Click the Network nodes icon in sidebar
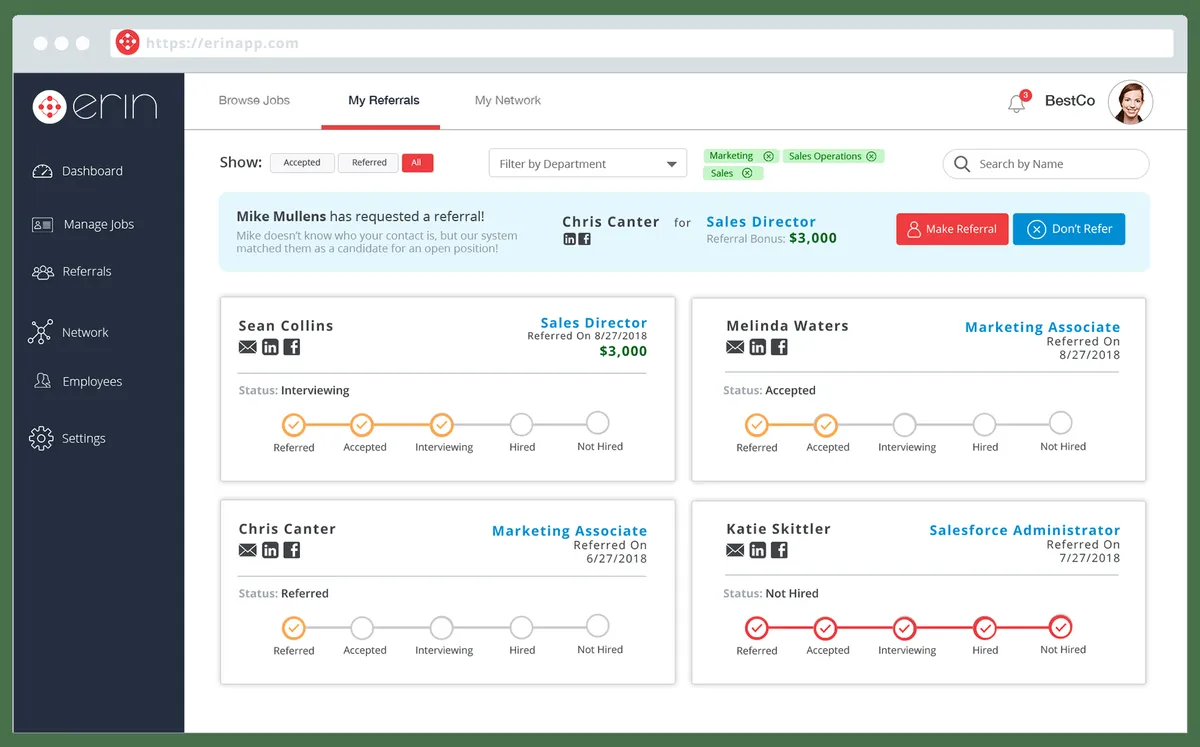1200x747 pixels. click(40, 332)
